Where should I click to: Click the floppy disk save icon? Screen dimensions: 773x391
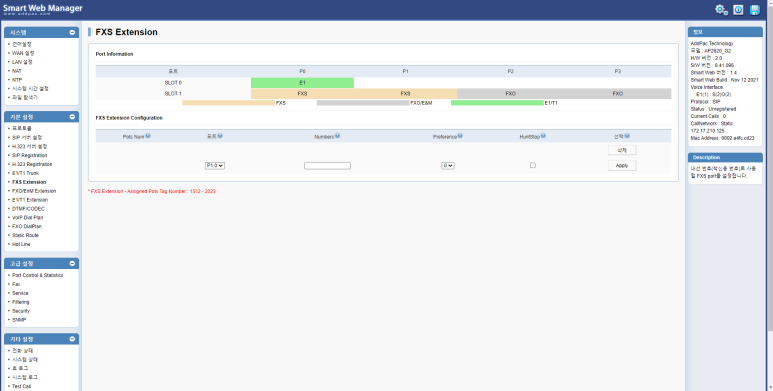(x=755, y=10)
